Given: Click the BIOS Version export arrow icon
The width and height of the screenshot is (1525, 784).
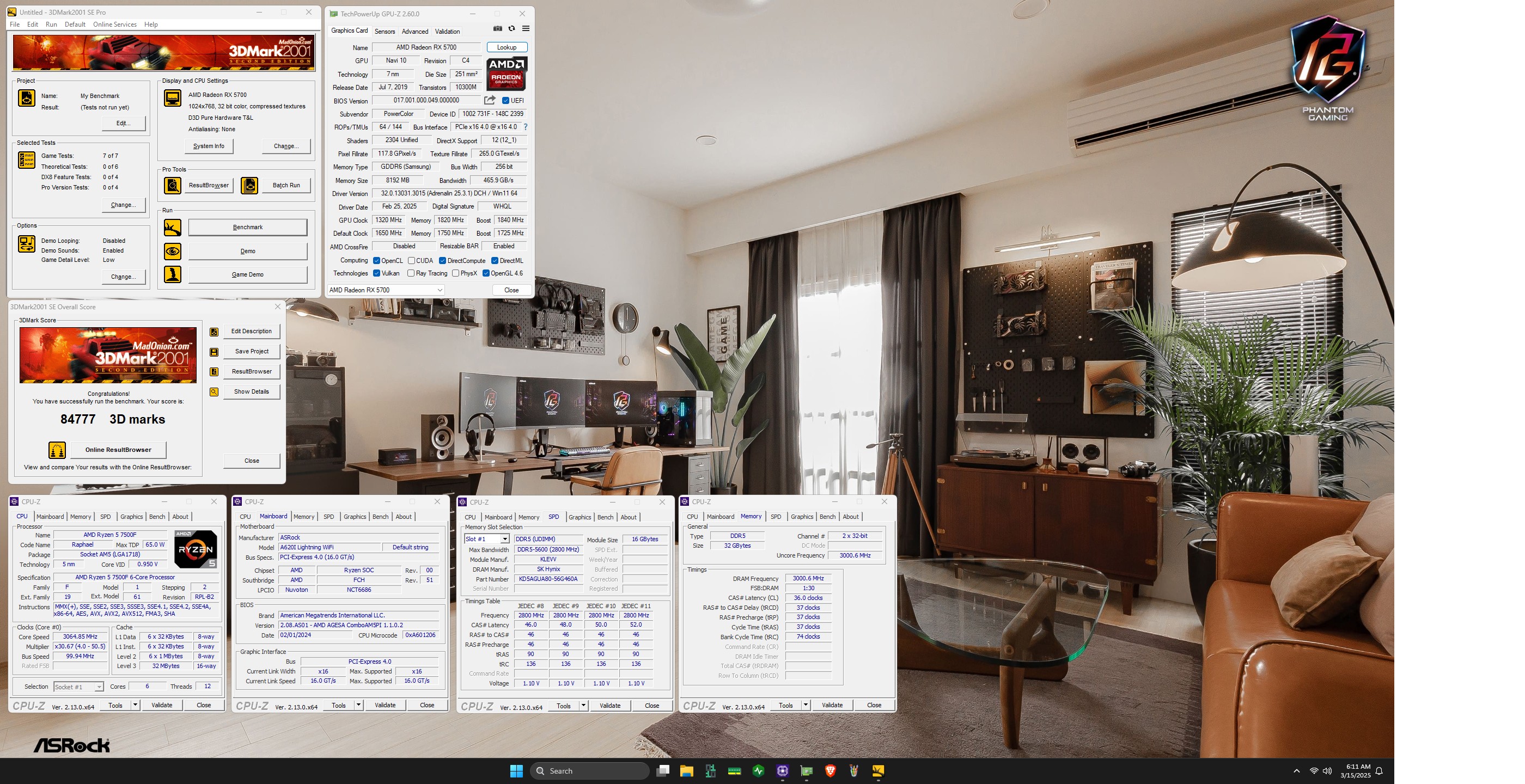Looking at the screenshot, I should coord(490,101).
